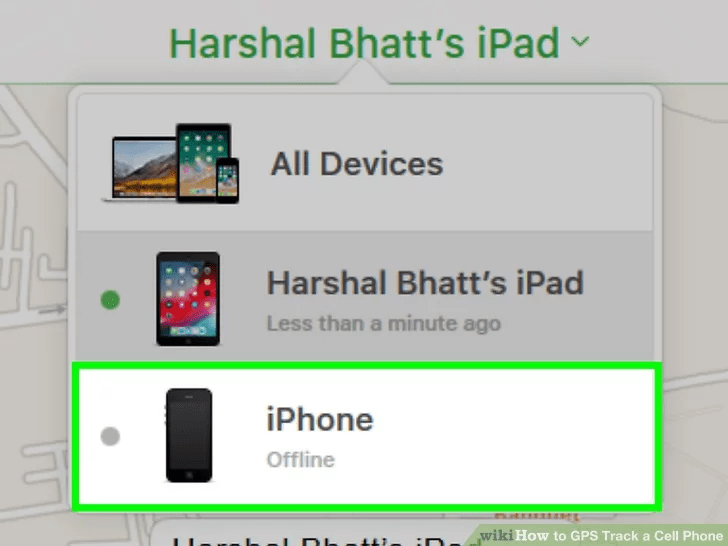Click the gray offline status dot

[110, 436]
